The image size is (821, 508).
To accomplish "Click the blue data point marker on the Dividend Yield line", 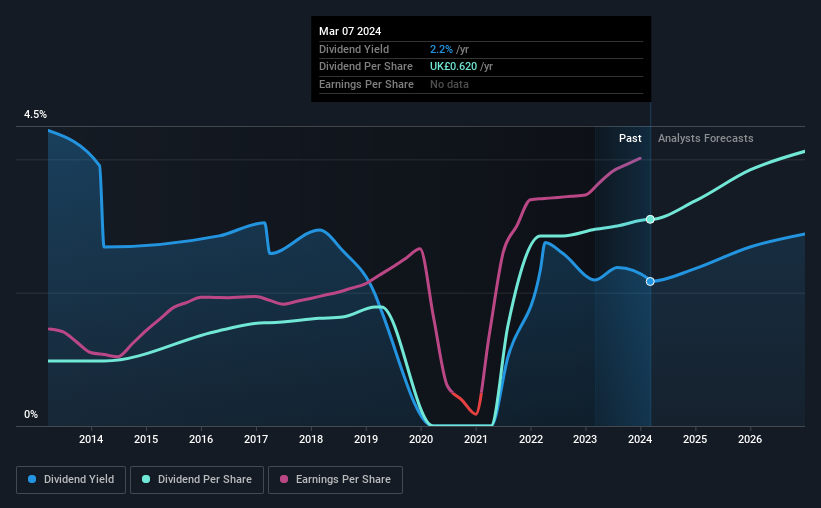I will pos(650,282).
